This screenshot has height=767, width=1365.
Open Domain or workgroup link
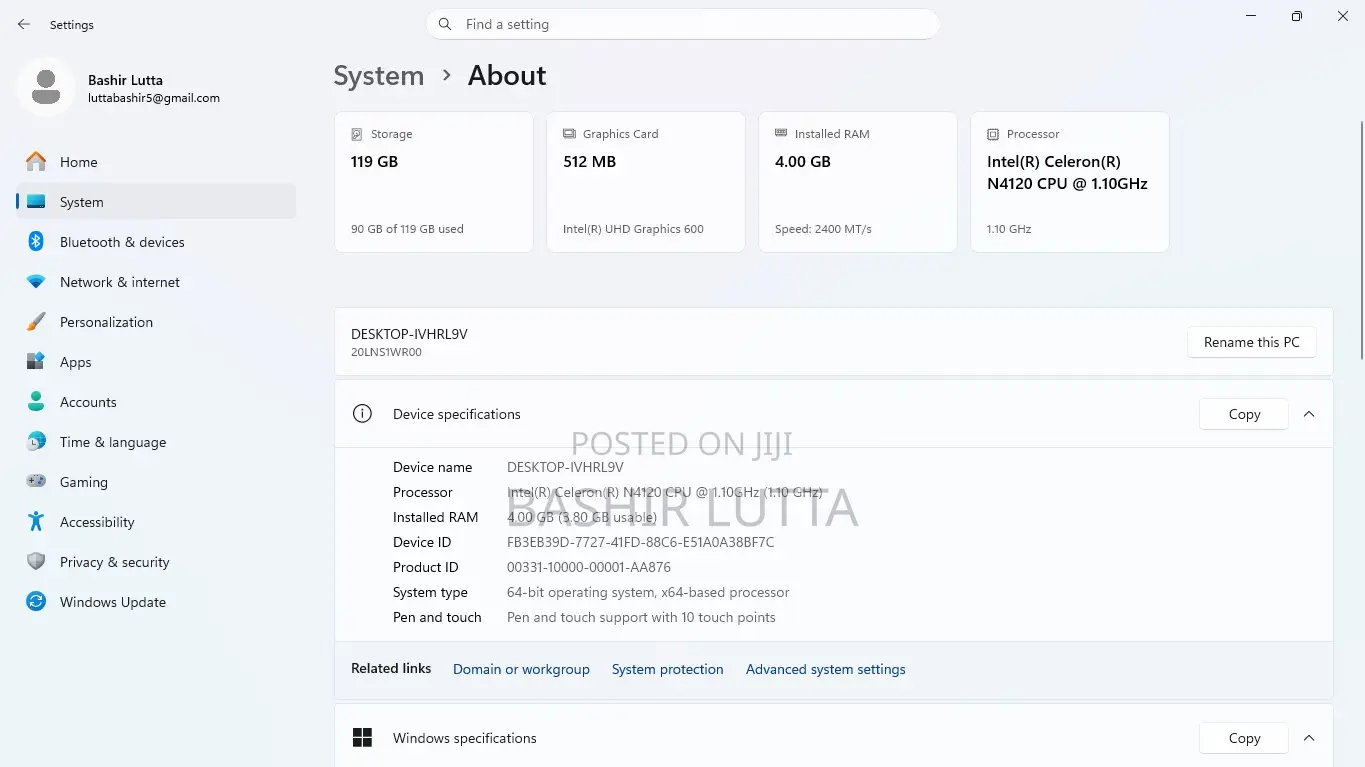pos(521,669)
